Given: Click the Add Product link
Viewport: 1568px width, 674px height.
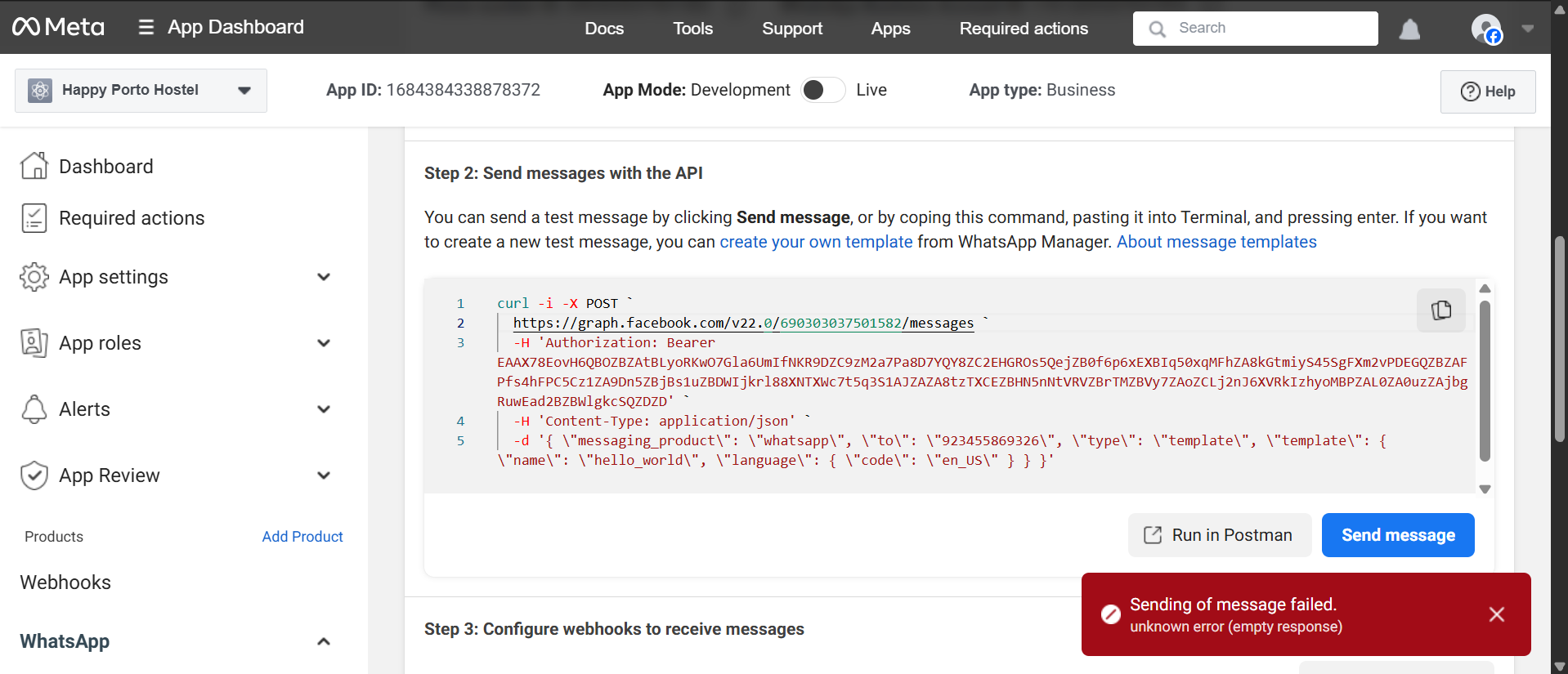Looking at the screenshot, I should pos(302,537).
